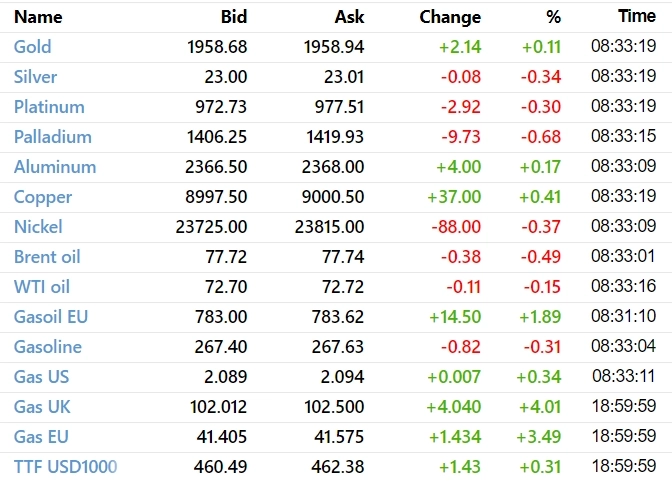Open the Gold commodity link
Image resolution: width=672 pixels, height=492 pixels.
click(33, 47)
